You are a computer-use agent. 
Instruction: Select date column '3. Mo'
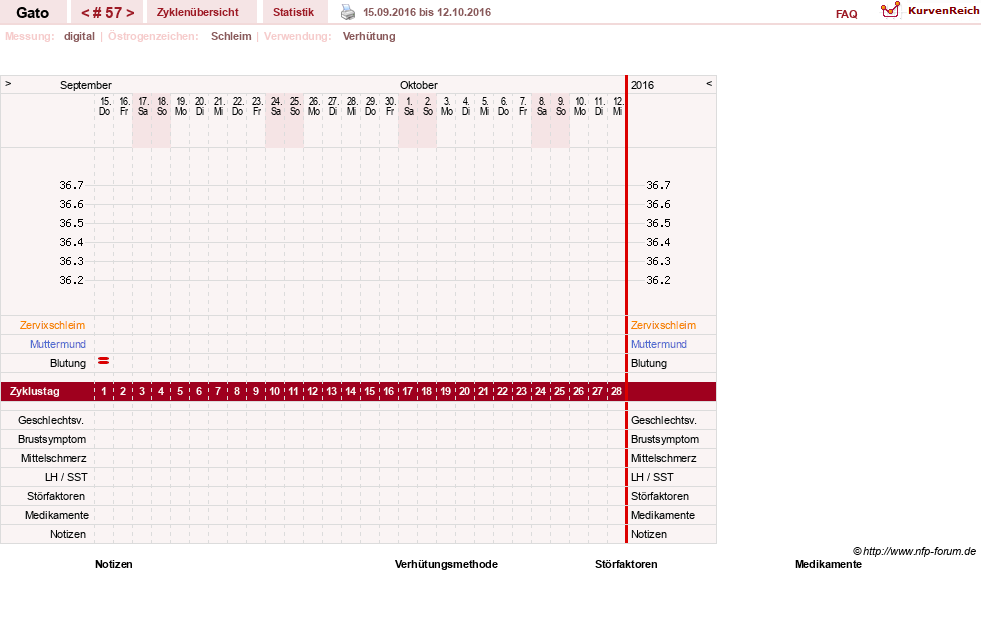(x=447, y=106)
